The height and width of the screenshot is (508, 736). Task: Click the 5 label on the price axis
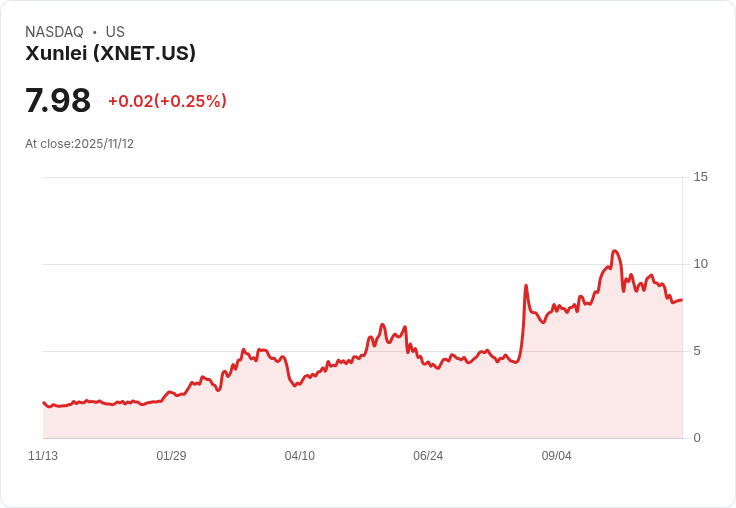point(697,351)
